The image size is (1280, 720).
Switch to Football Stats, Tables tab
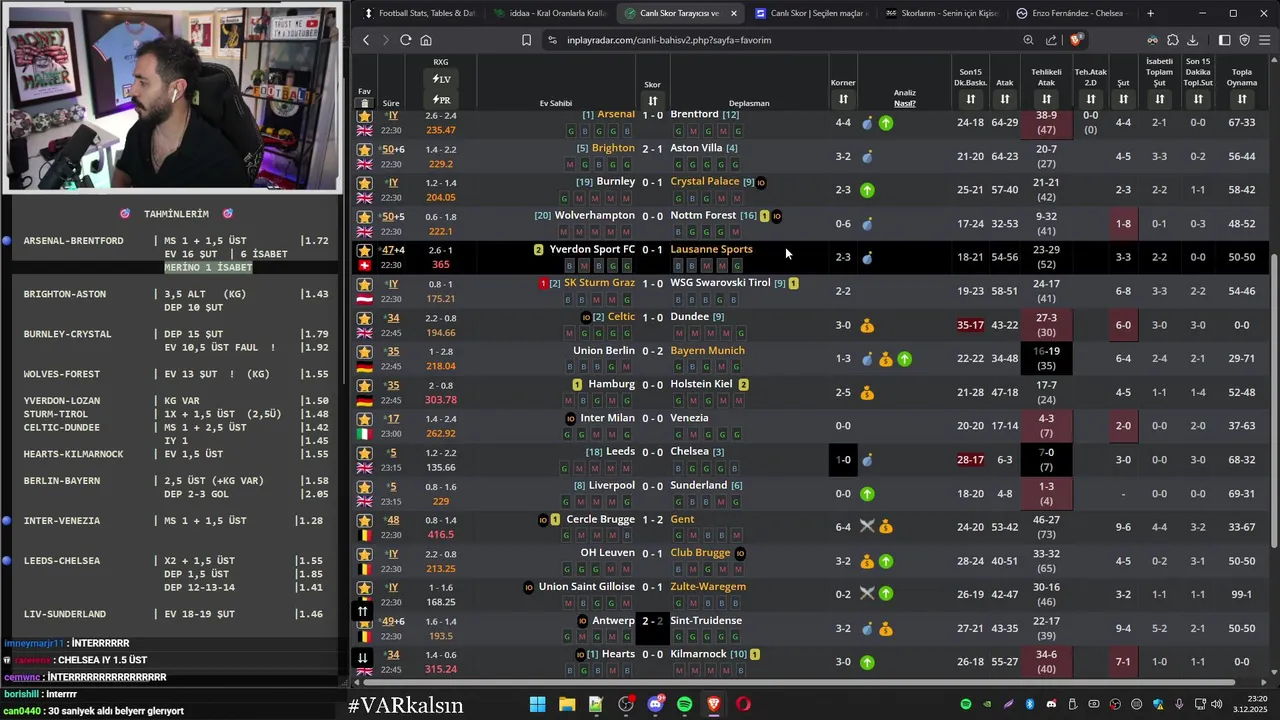click(x=418, y=13)
